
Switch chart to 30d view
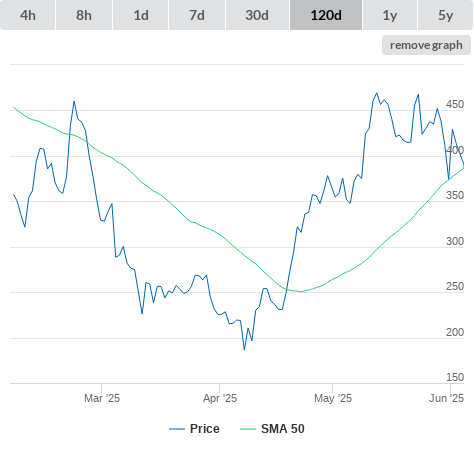257,15
